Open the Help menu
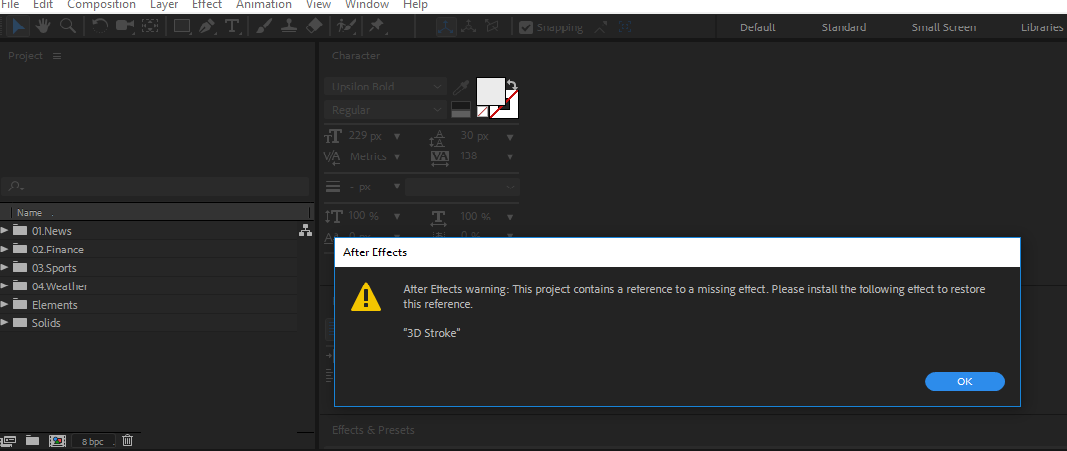The height and width of the screenshot is (451, 1067). [415, 5]
